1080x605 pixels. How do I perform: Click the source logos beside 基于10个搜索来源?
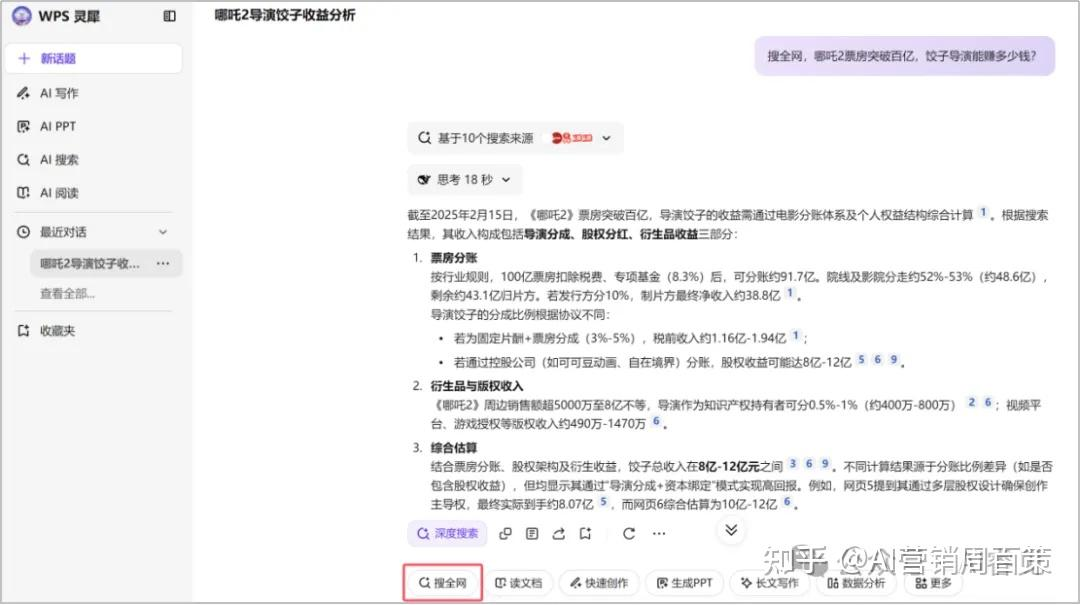pyautogui.click(x=571, y=138)
